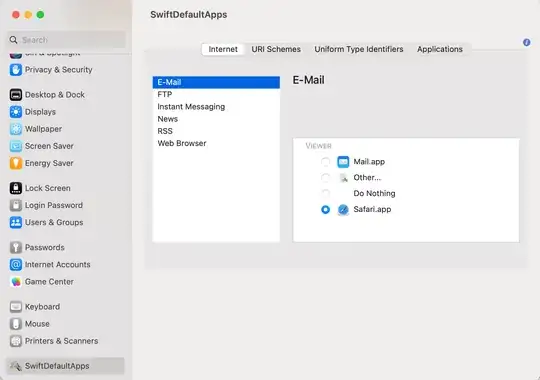
Task: Select the Other... radio button
Action: coord(325,178)
